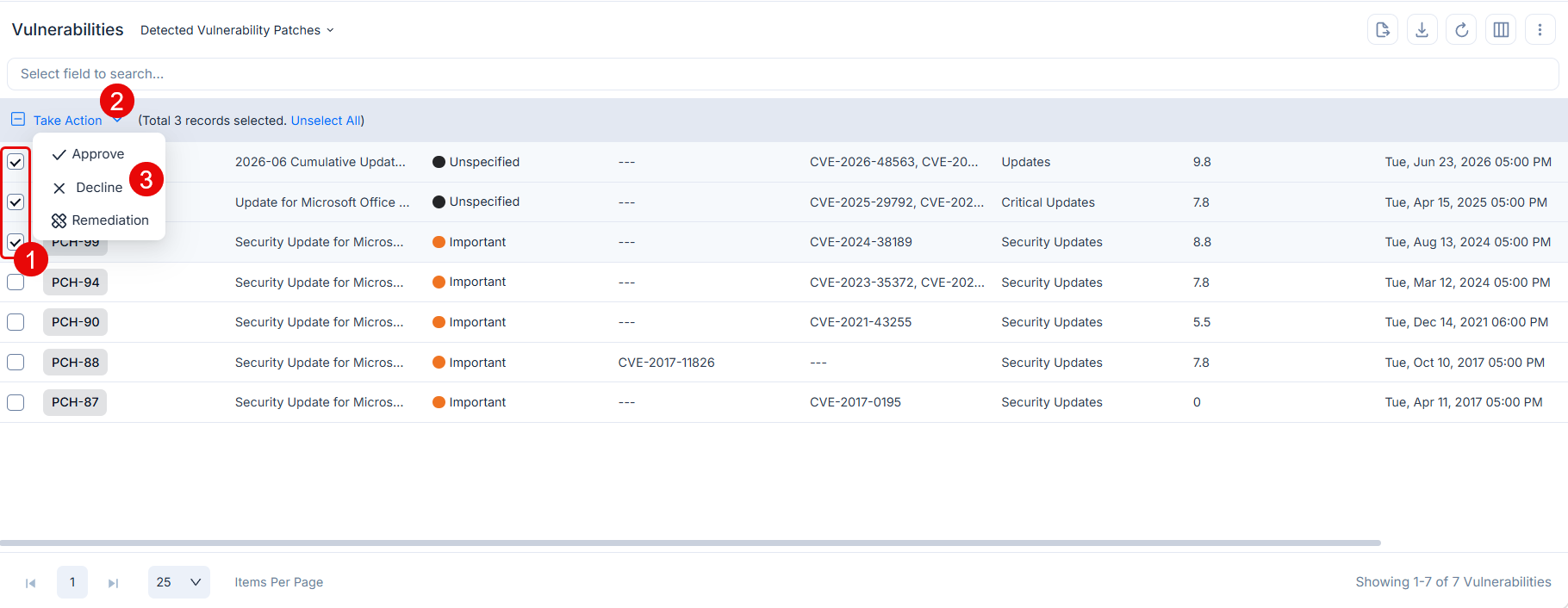Open patch PCH-90
This screenshot has height=608, width=1568.
point(75,322)
